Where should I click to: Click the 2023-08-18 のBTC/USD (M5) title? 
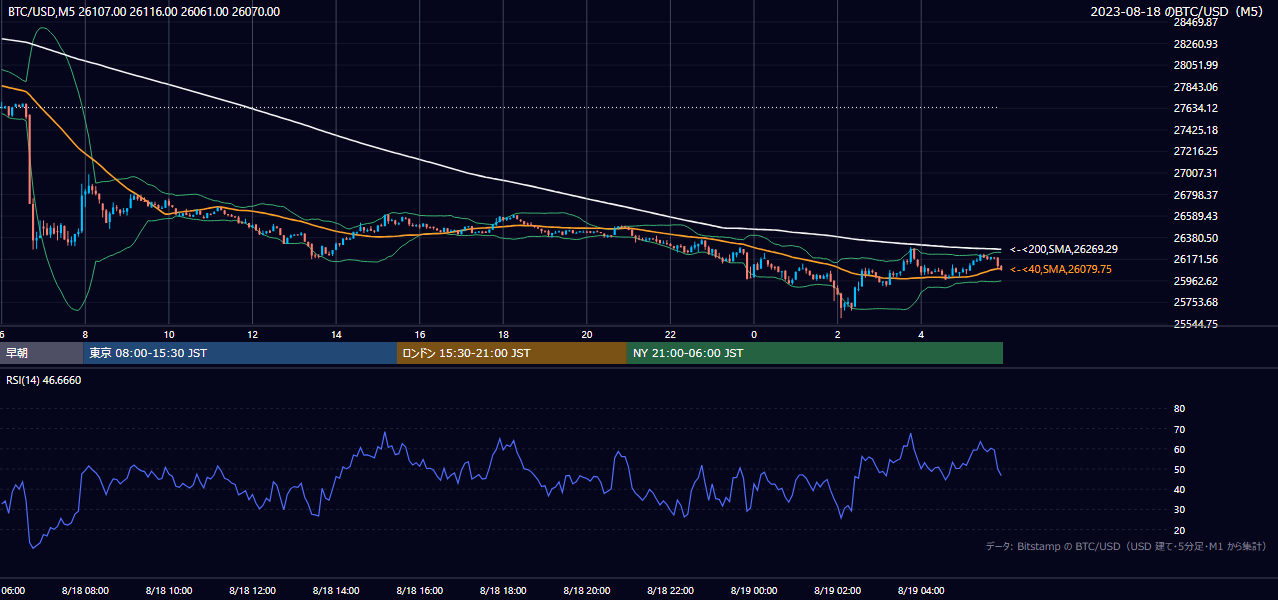(x=1179, y=12)
